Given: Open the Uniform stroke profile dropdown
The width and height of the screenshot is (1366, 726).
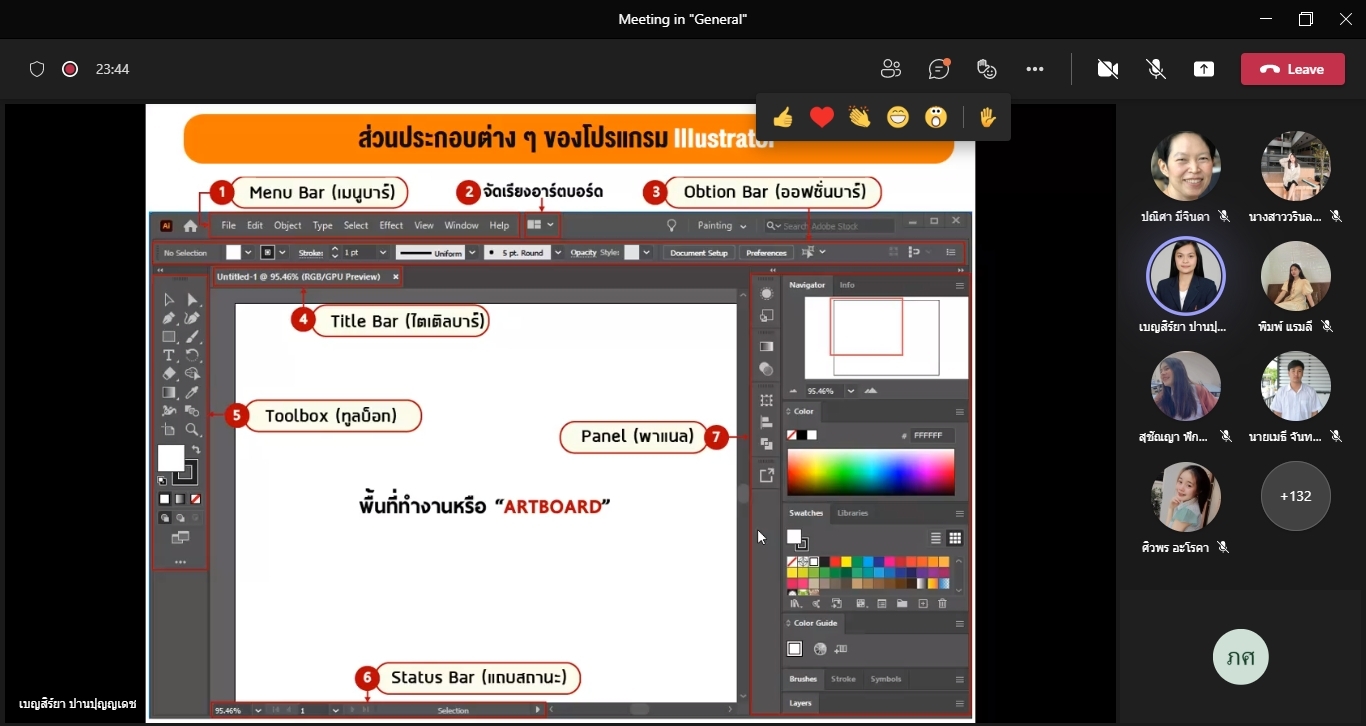Looking at the screenshot, I should pyautogui.click(x=472, y=253).
